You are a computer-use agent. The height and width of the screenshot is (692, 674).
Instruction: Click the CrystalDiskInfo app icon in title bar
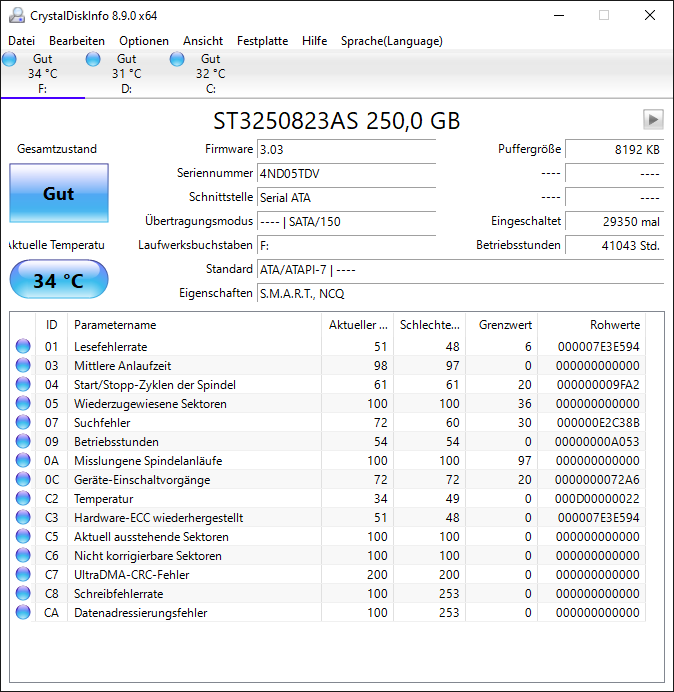point(16,15)
